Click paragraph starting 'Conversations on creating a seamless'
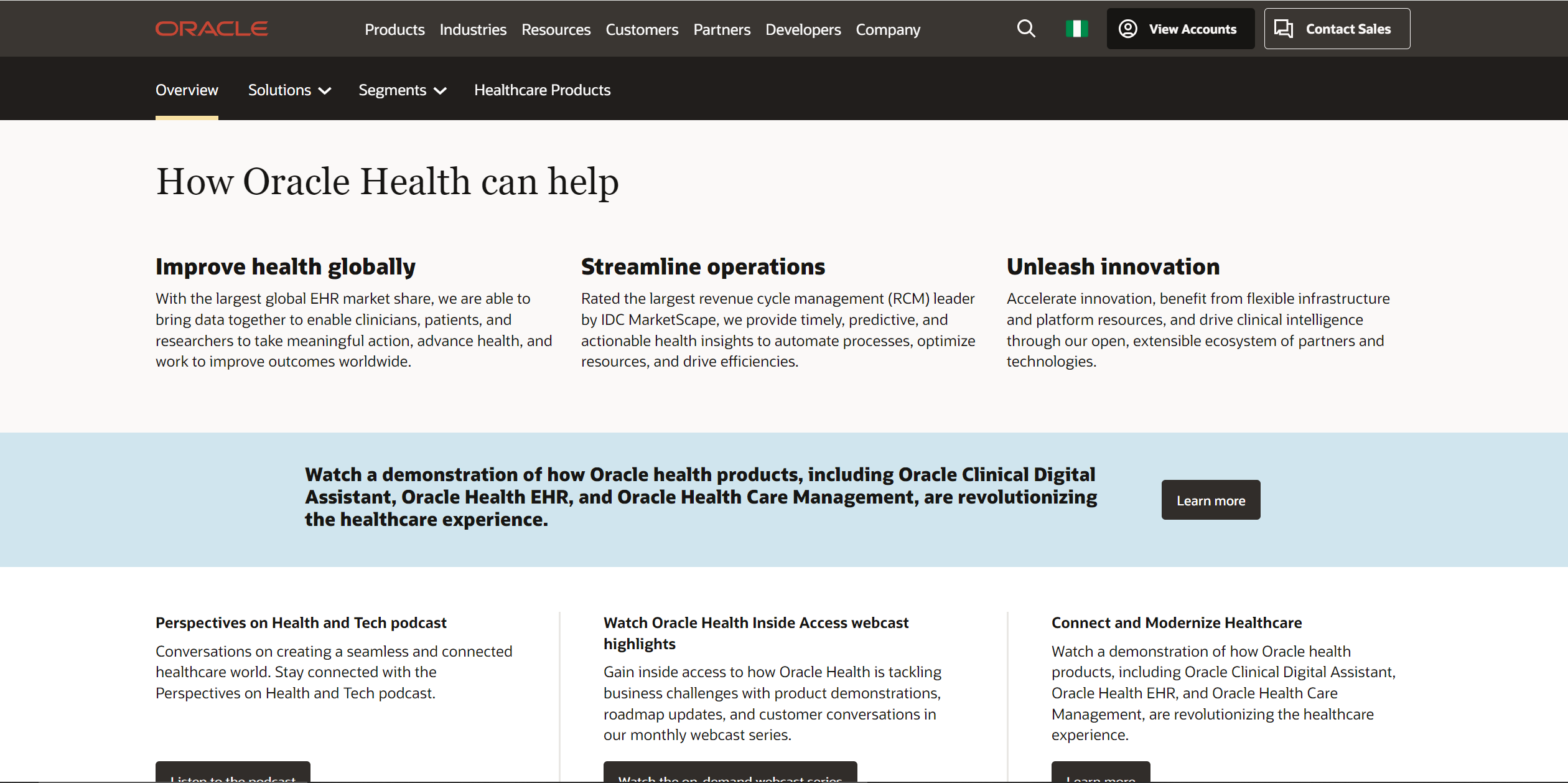 (334, 672)
